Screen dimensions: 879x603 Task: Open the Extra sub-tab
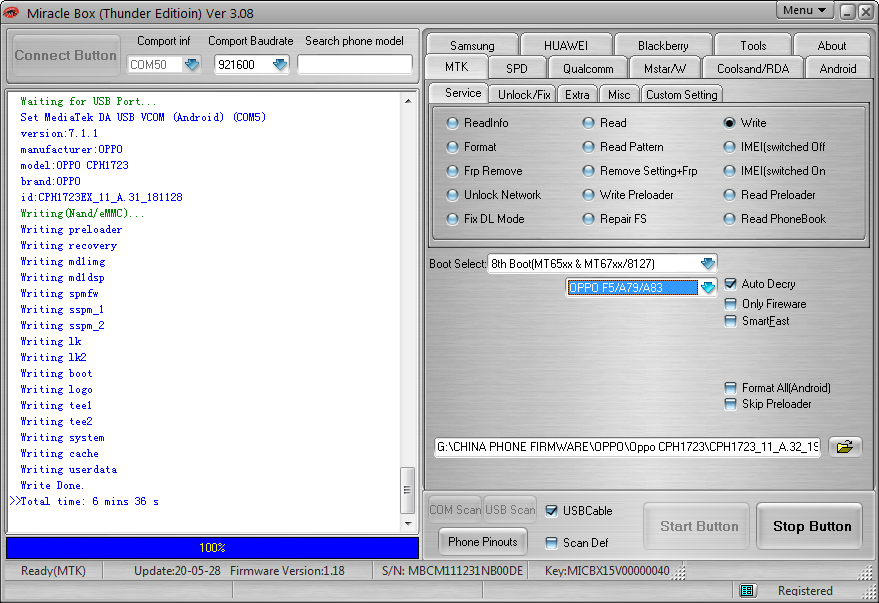577,95
